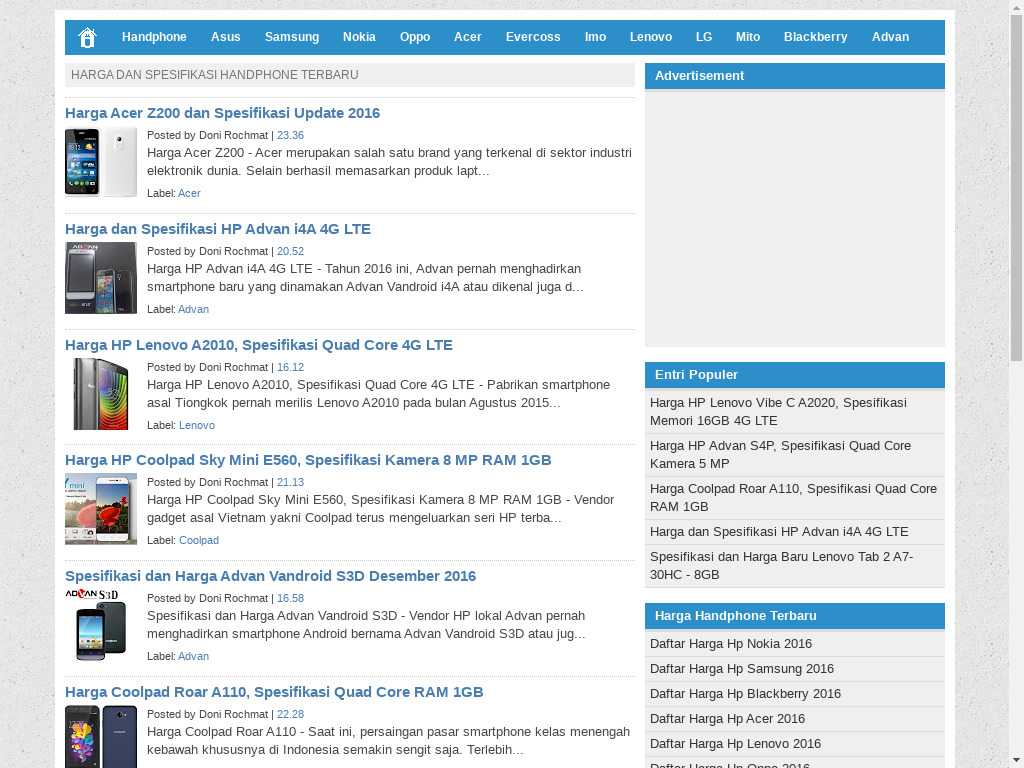Open the Nokia navigation item
This screenshot has width=1024, height=768.
click(359, 37)
